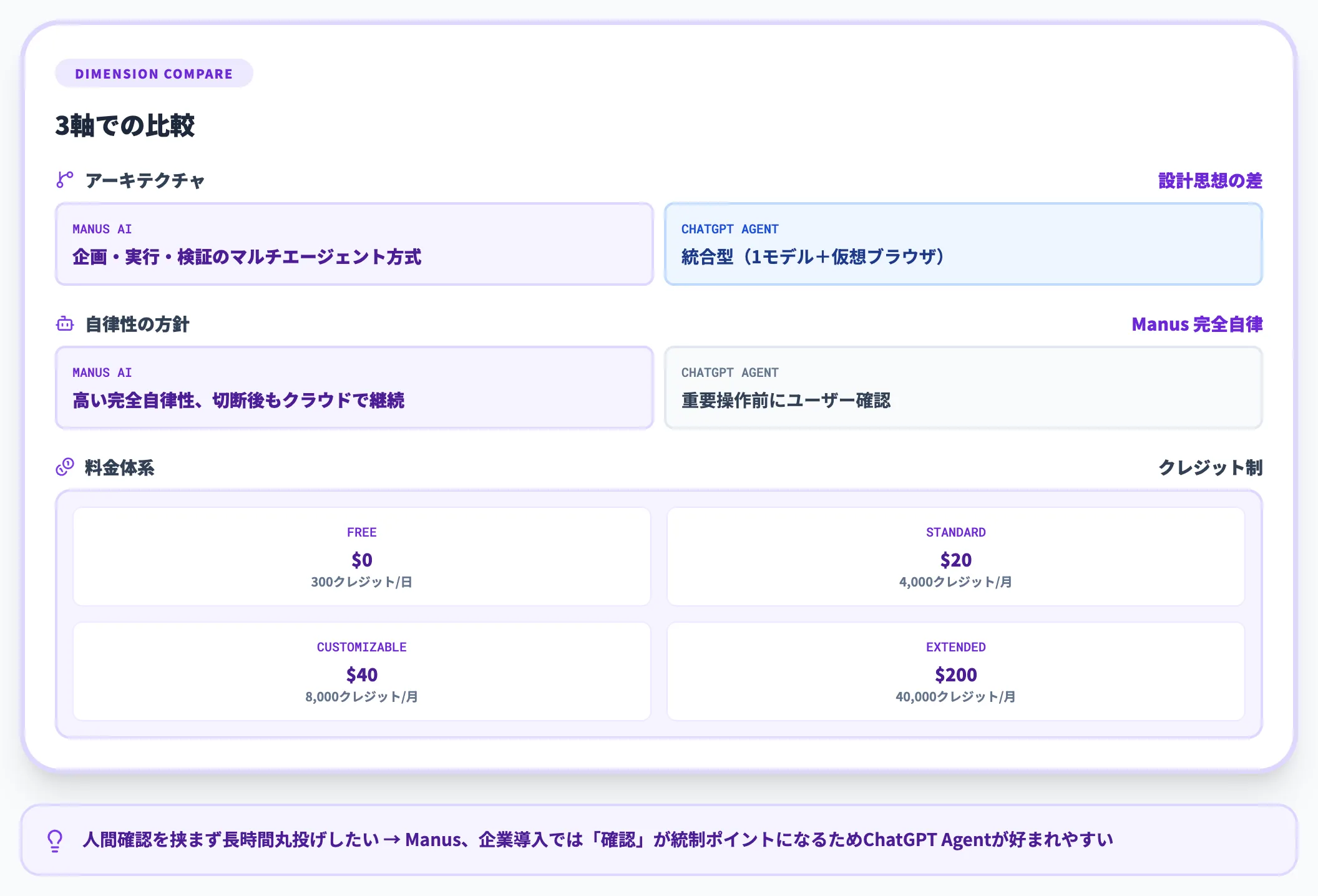Select the Manus AI multi-agent architecture card
This screenshot has height=896, width=1318.
point(354,244)
